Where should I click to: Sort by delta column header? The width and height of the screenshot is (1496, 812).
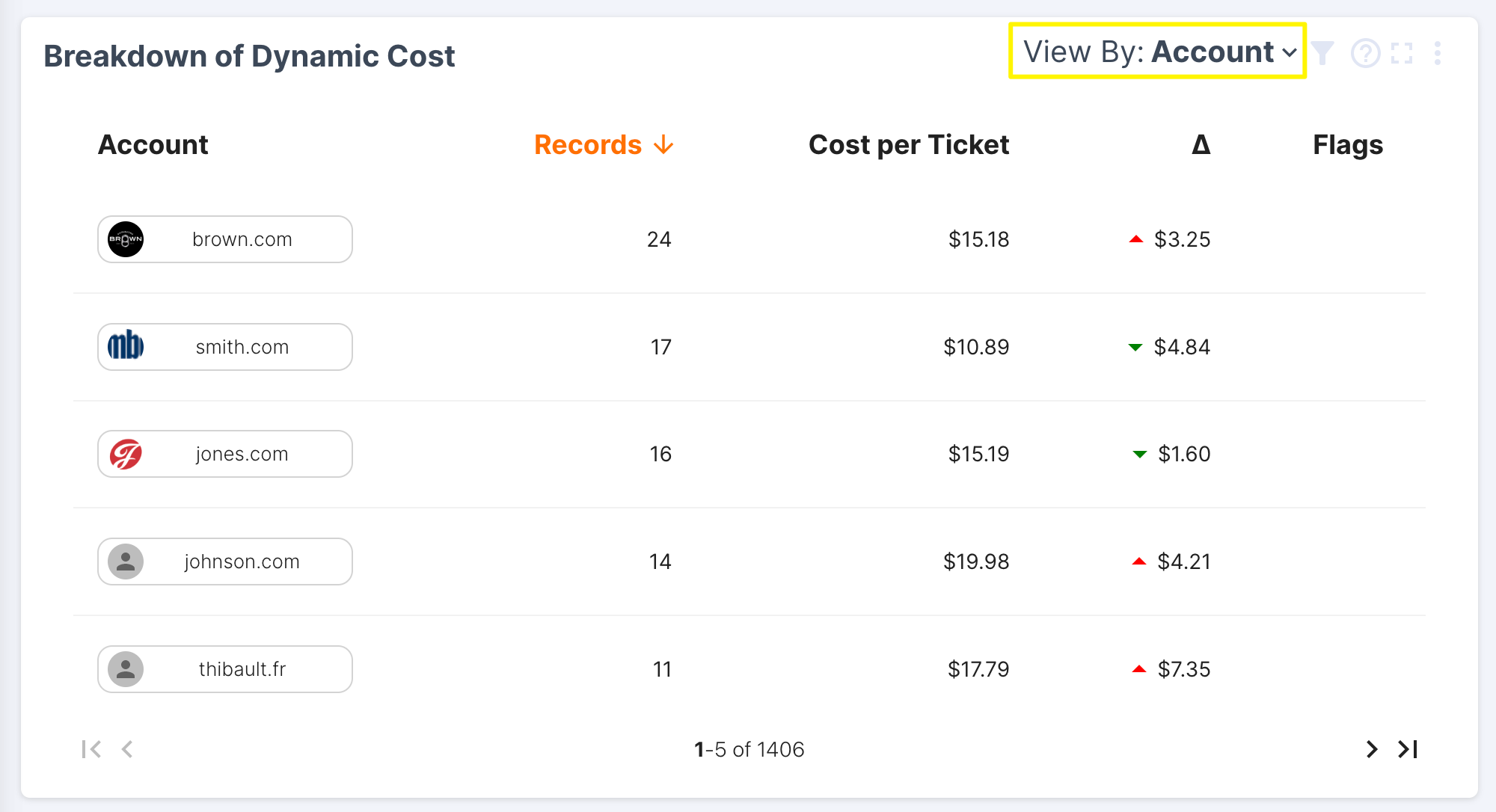[x=1201, y=145]
